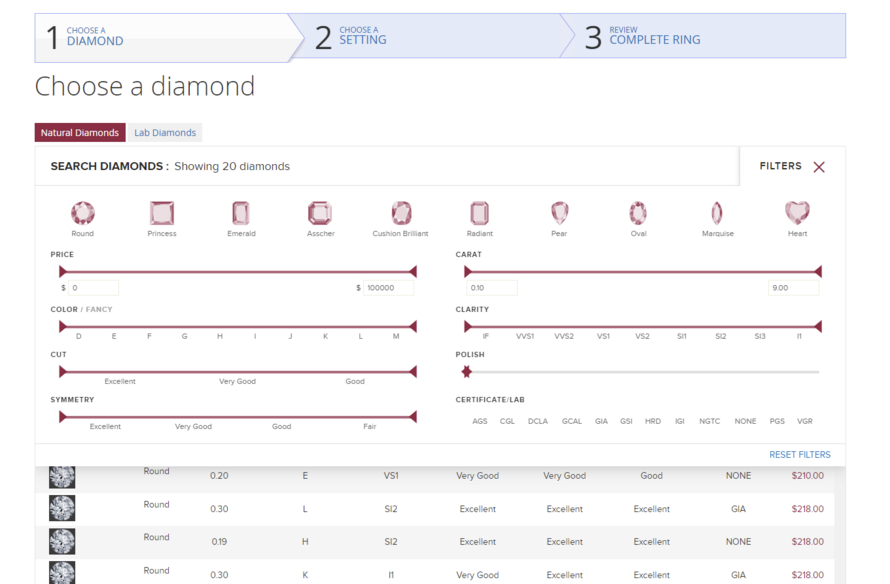Pick the Pear shaped diamond icon
890x584 pixels.
click(x=559, y=213)
